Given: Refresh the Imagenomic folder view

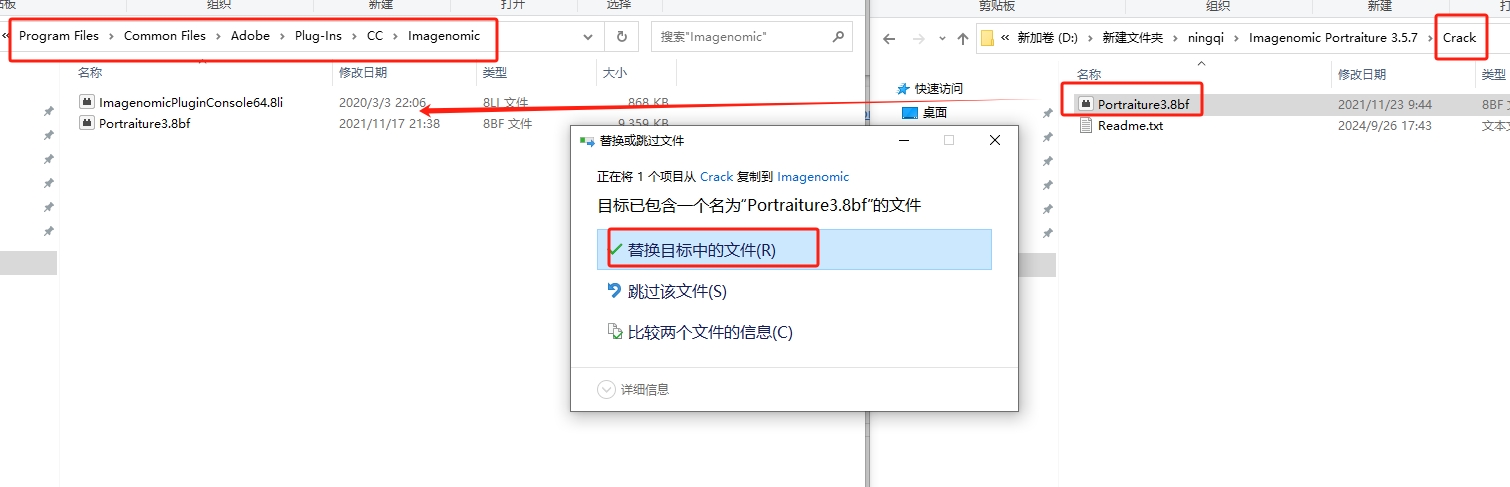Looking at the screenshot, I should 621,37.
